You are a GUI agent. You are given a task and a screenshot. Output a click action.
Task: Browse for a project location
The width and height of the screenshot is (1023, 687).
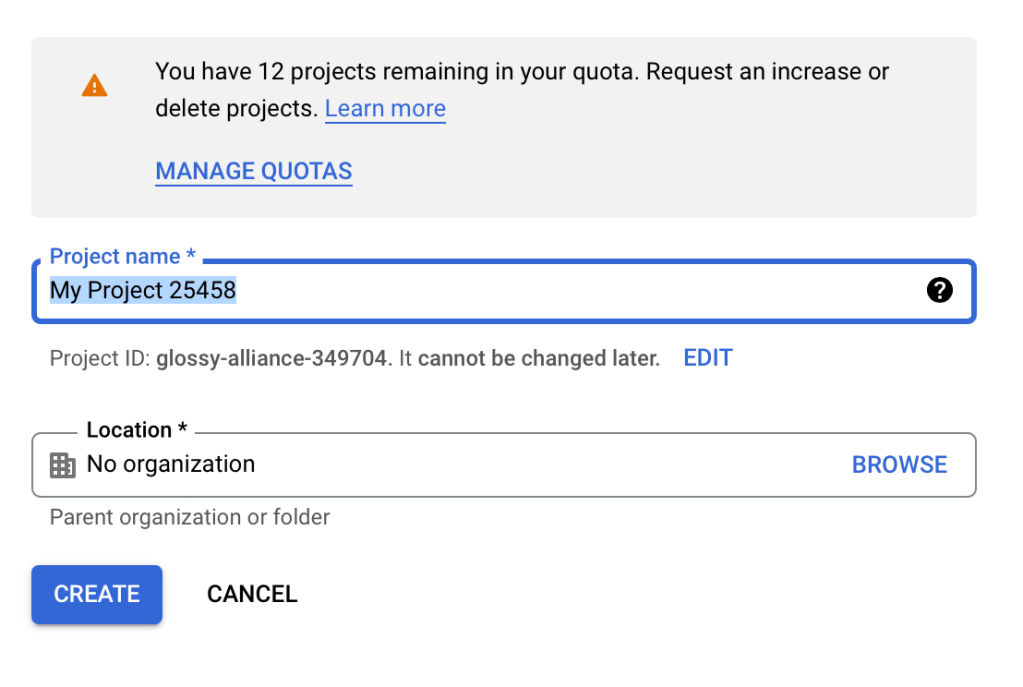(899, 465)
